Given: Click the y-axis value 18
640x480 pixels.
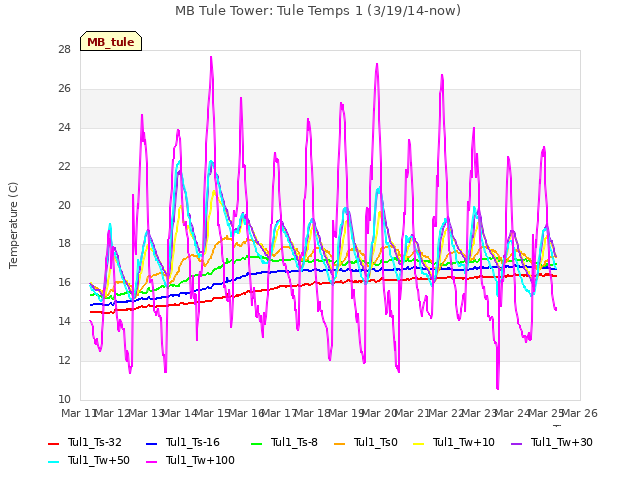Looking at the screenshot, I should click(64, 244).
